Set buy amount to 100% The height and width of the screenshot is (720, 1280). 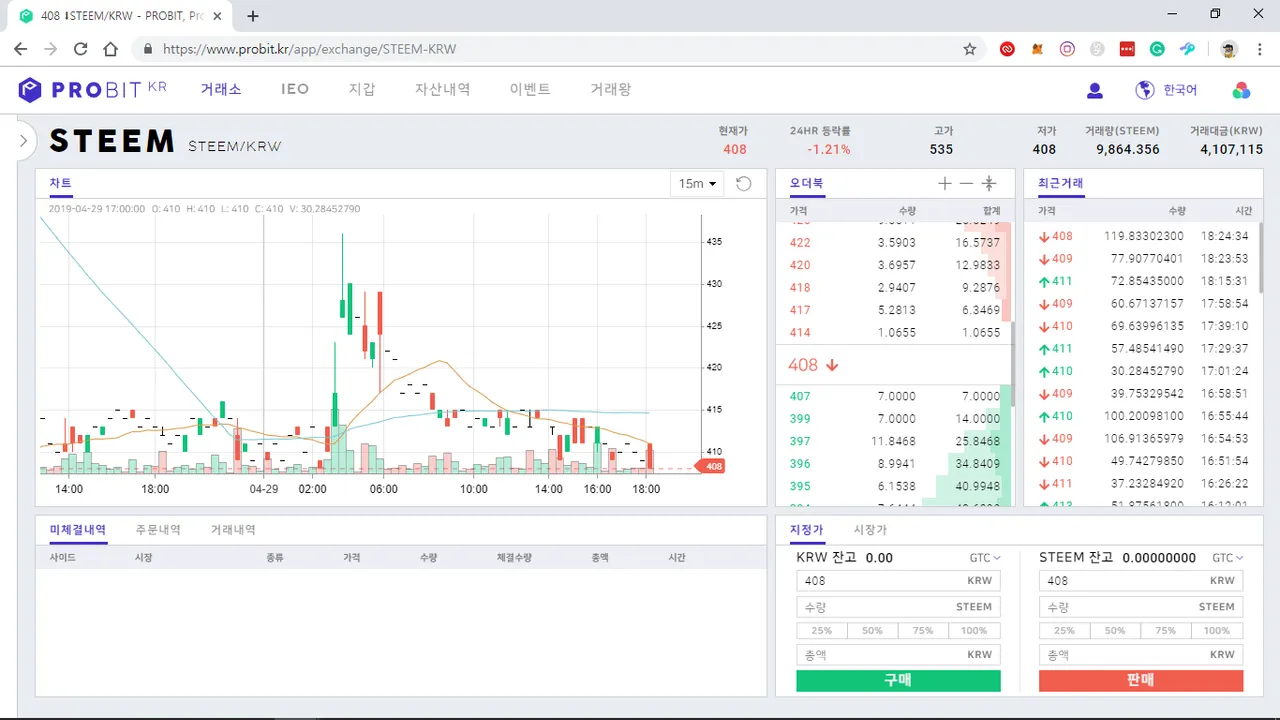tap(975, 631)
